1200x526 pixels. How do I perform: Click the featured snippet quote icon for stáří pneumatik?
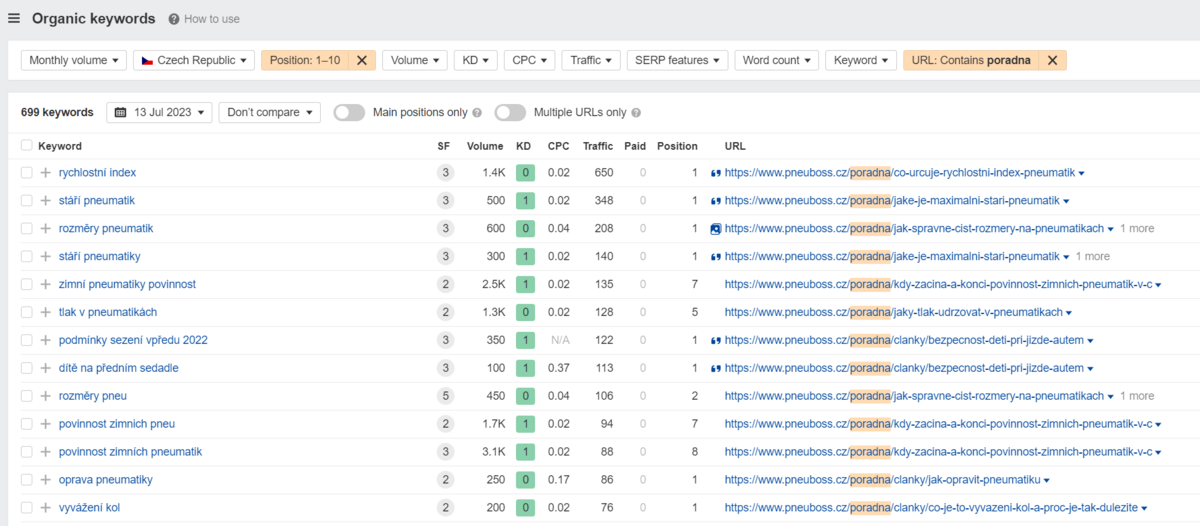[715, 201]
